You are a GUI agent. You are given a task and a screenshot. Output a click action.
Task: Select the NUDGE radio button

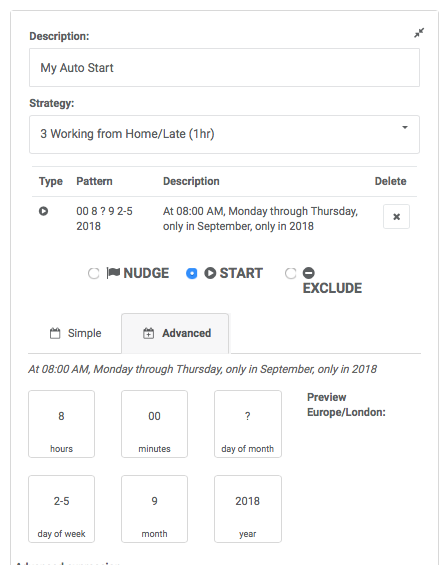pos(94,273)
